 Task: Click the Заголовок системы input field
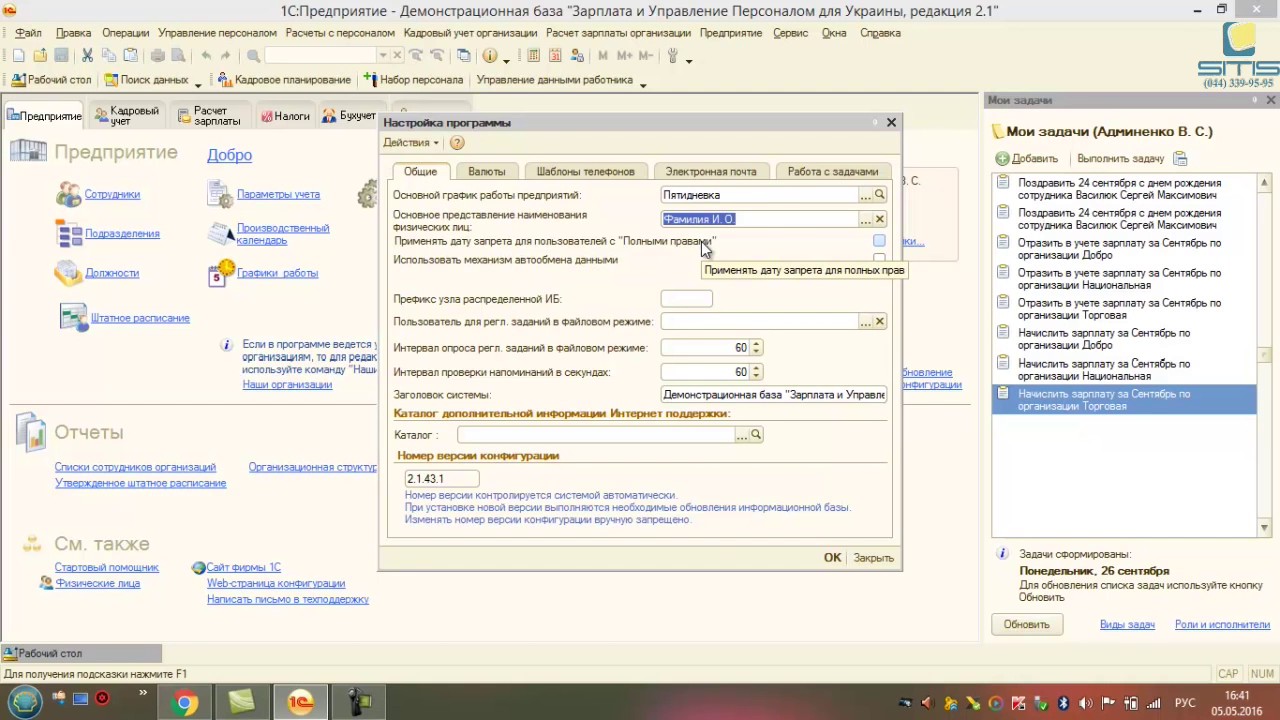774,395
